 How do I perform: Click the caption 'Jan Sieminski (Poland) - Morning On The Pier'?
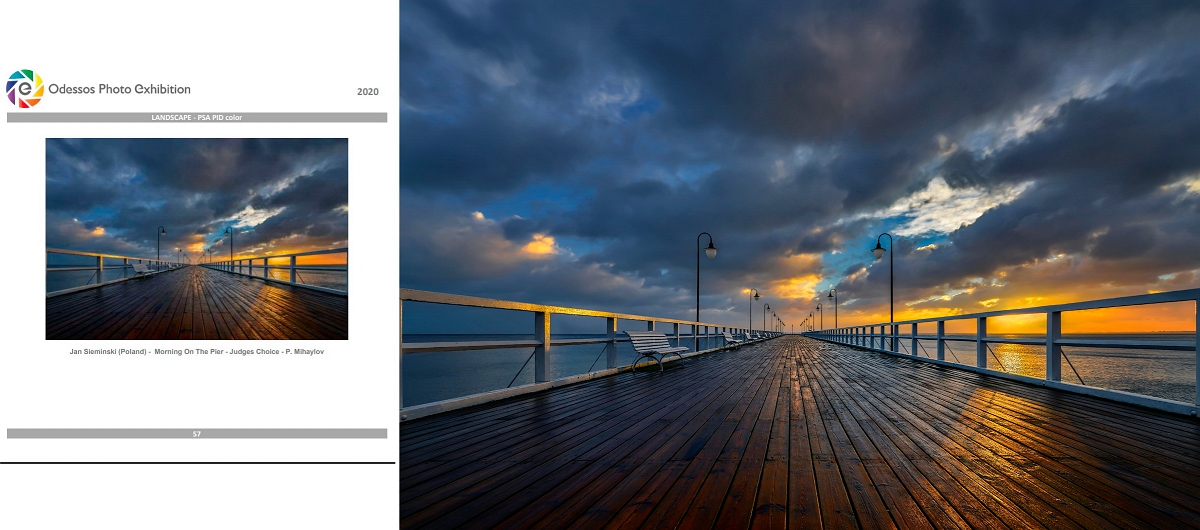tap(149, 352)
